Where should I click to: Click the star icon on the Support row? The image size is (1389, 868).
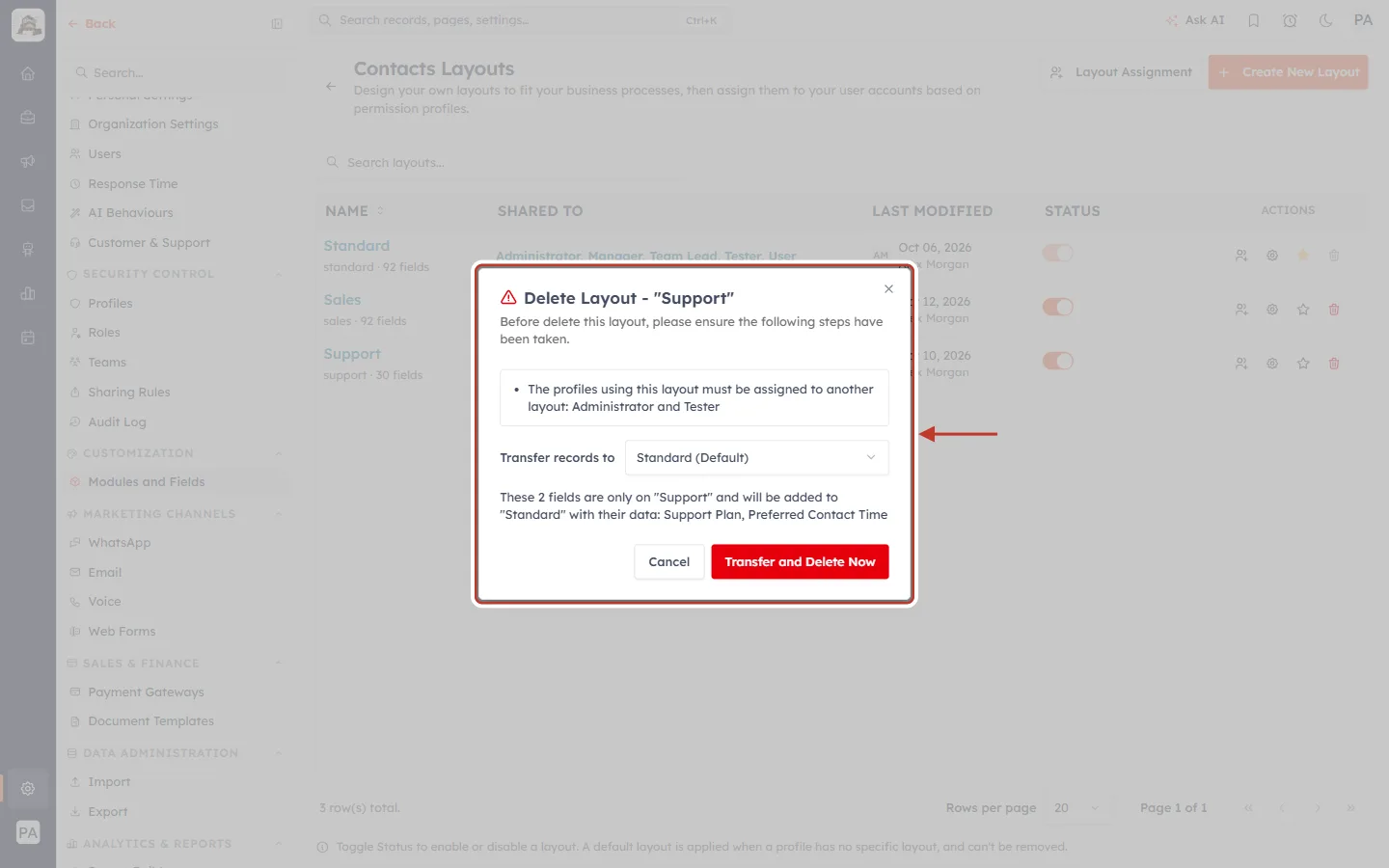[x=1303, y=364]
